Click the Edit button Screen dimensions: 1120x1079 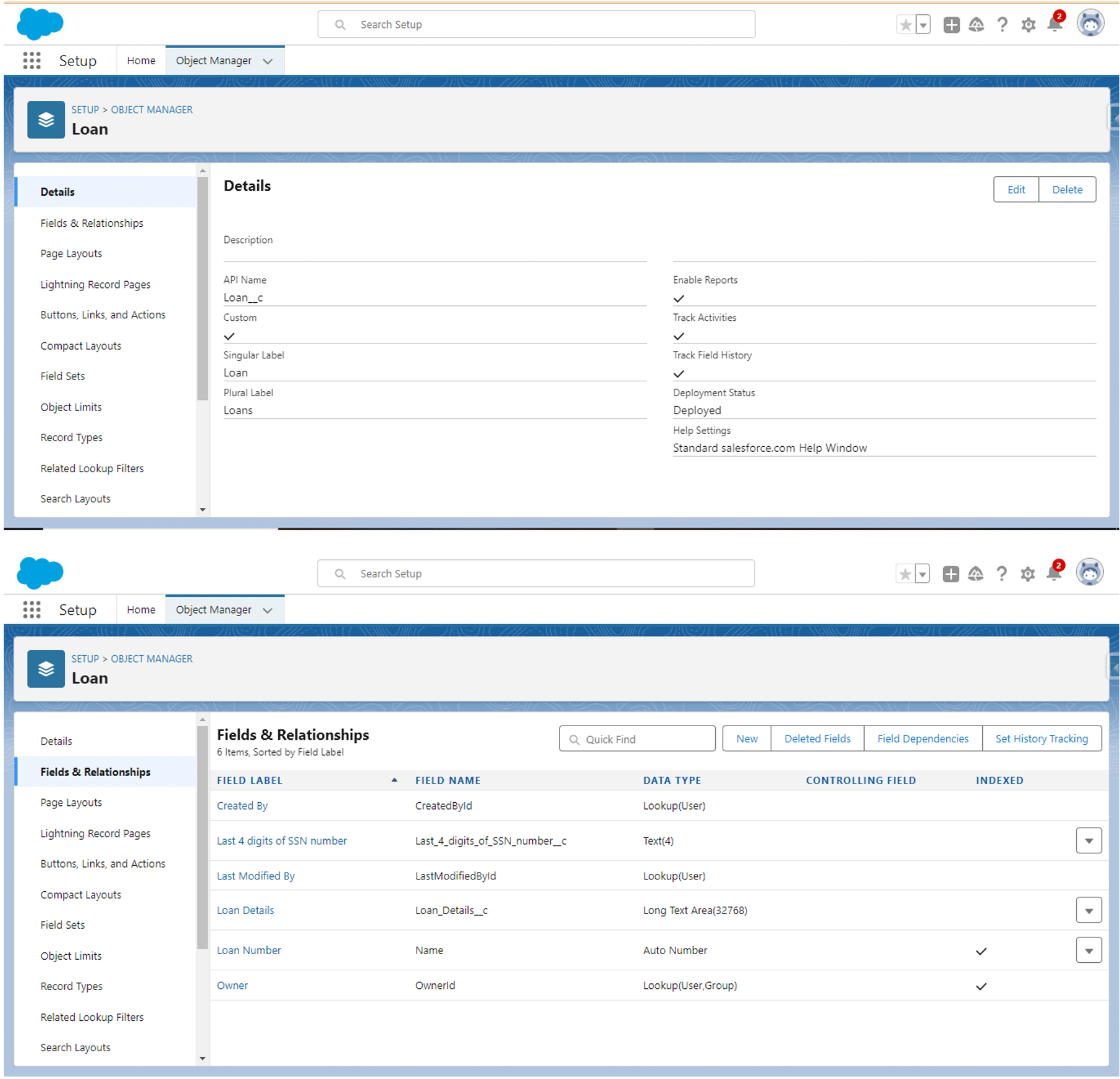pos(1016,189)
